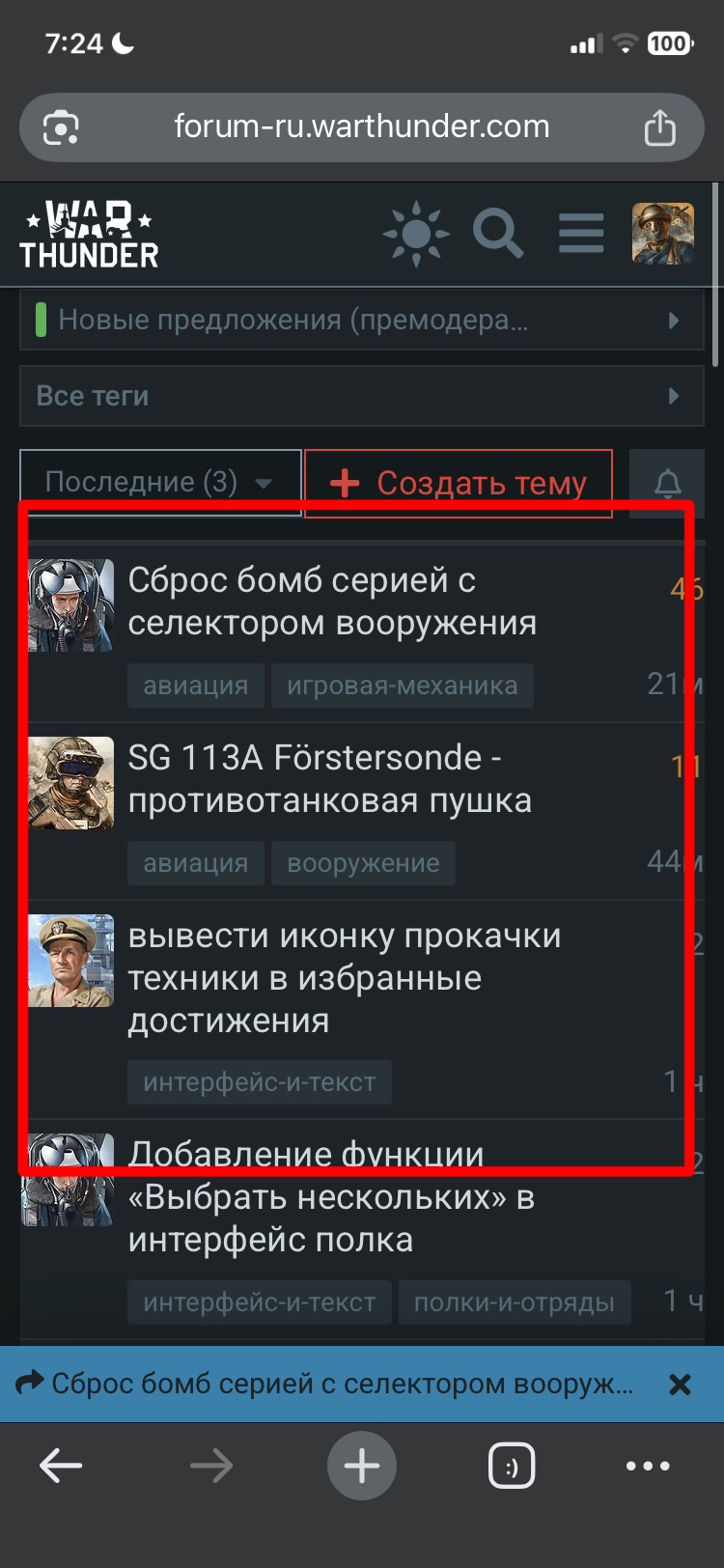Expand the Все теги dropdown
This screenshot has width=724, height=1568.
pos(362,396)
